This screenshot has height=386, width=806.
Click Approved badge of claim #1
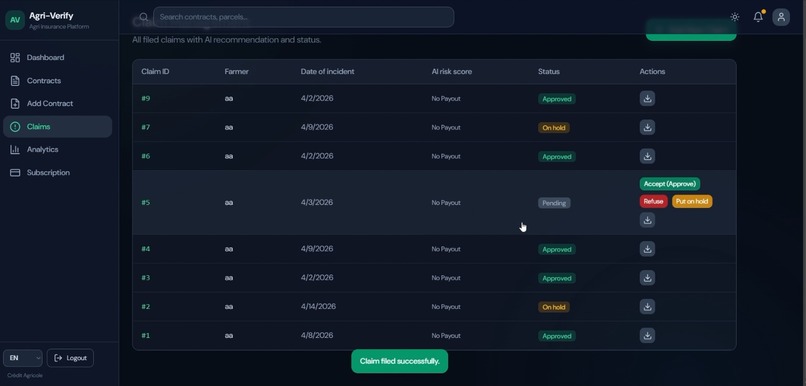tap(557, 336)
